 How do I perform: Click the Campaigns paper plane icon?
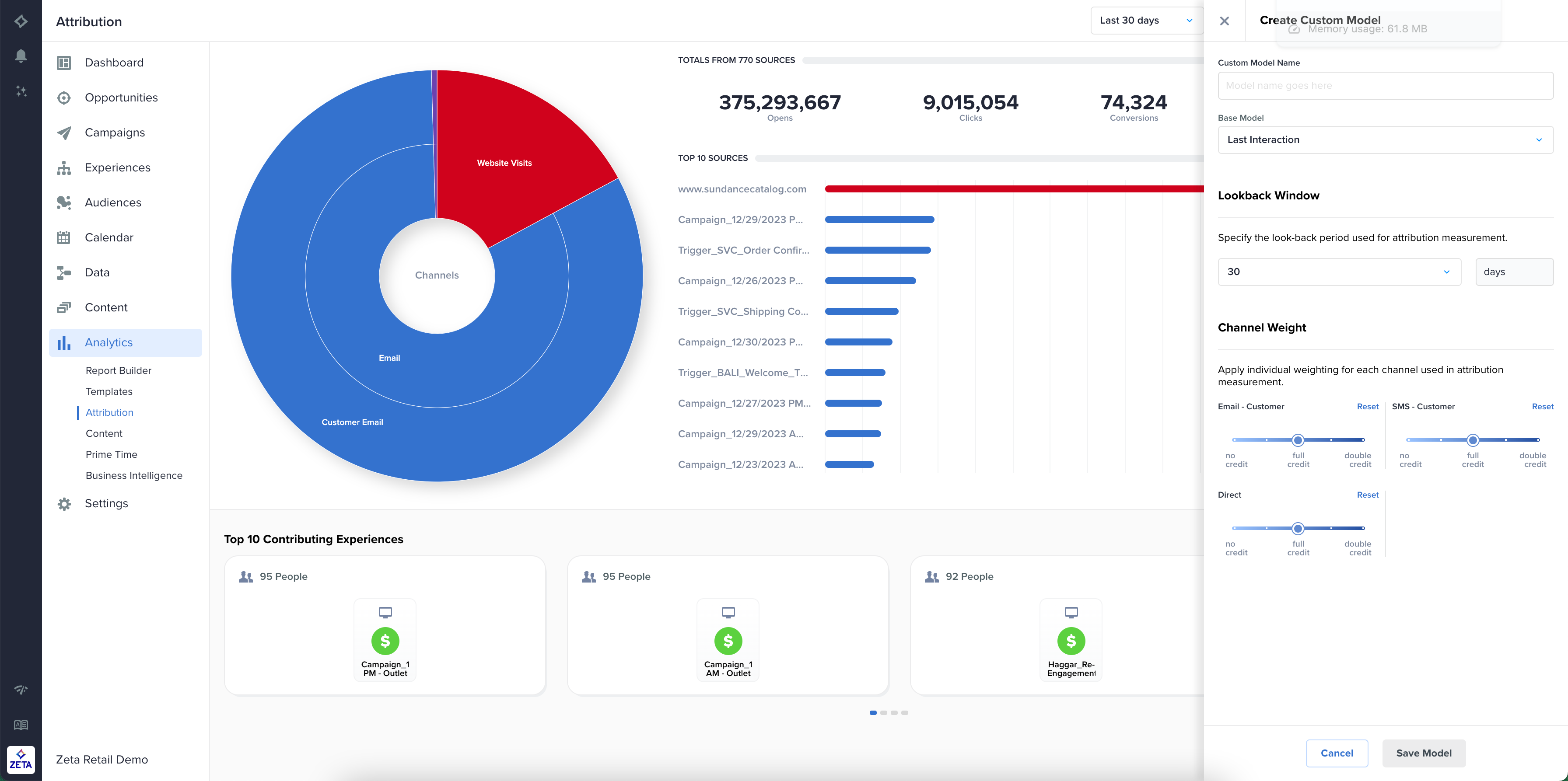pyautogui.click(x=64, y=132)
